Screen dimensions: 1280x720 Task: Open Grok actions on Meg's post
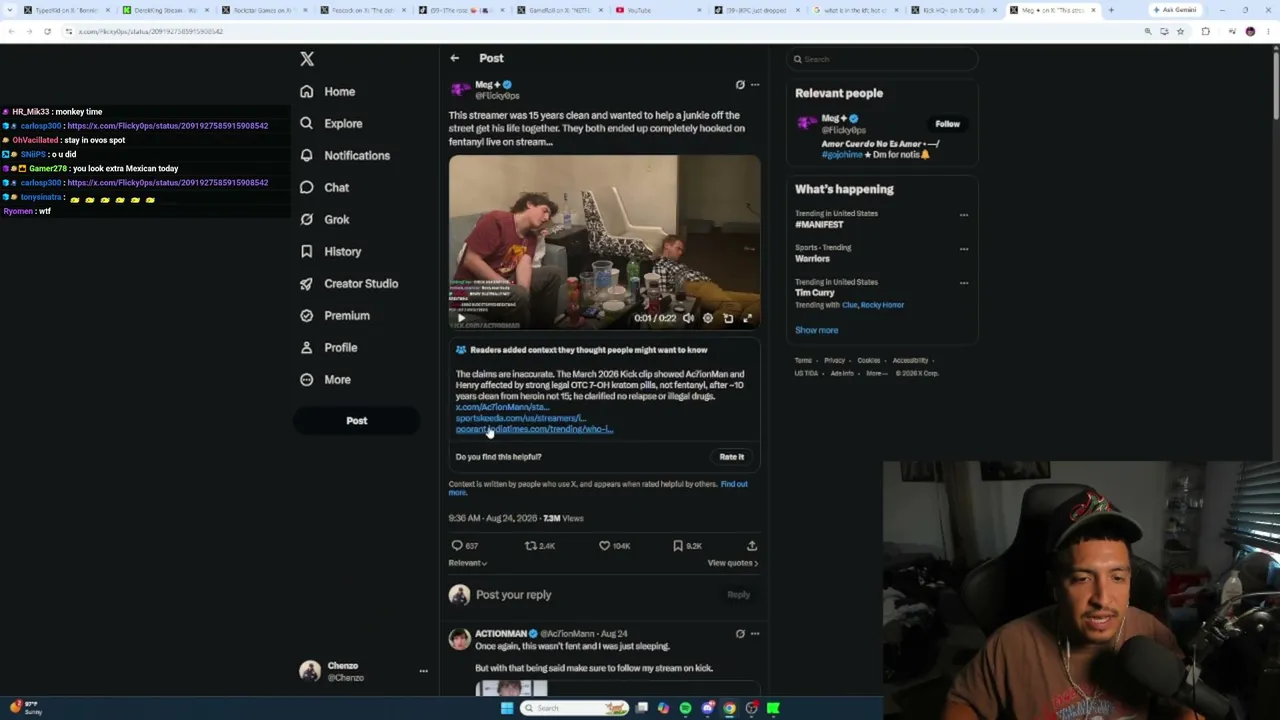(x=740, y=85)
